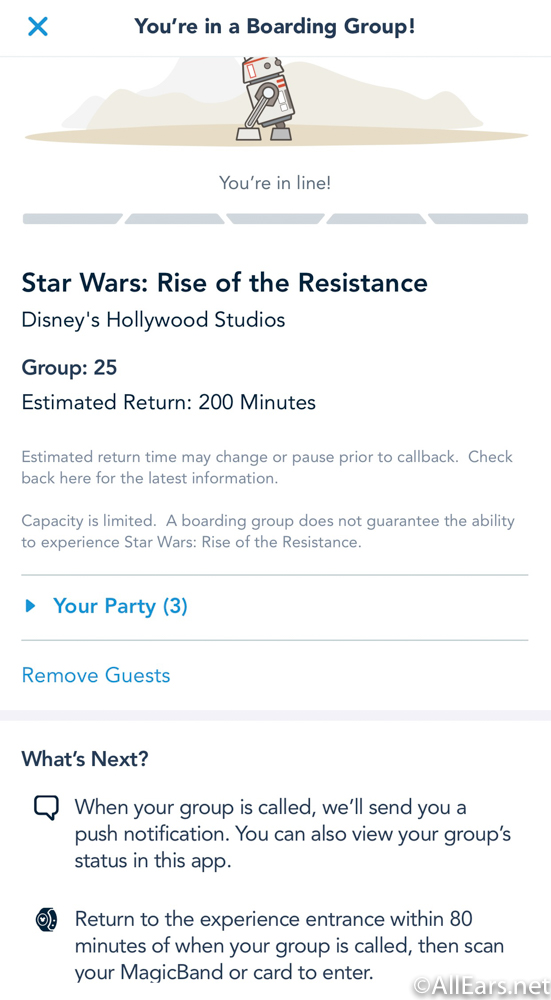The width and height of the screenshot is (551, 1000).
Task: Select the last progress bar segment
Action: pos(478,219)
